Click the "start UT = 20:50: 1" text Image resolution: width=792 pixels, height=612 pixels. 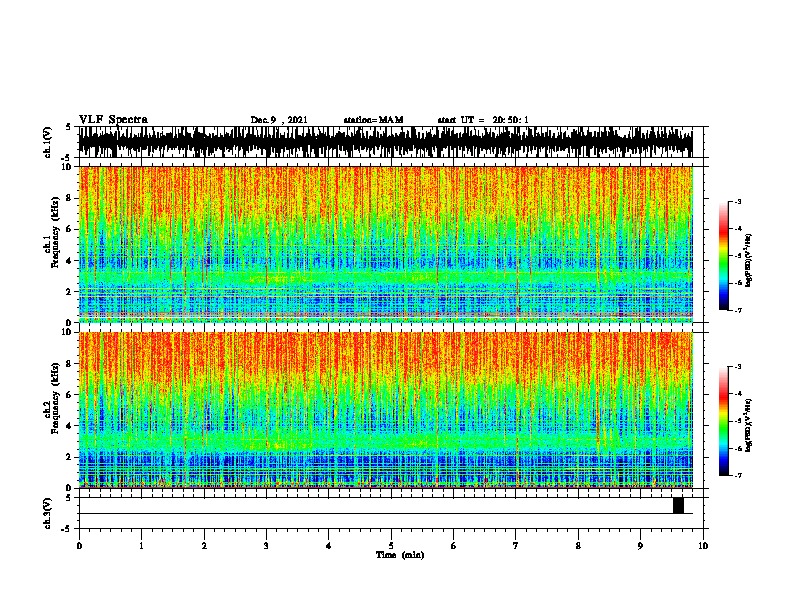tap(483, 120)
